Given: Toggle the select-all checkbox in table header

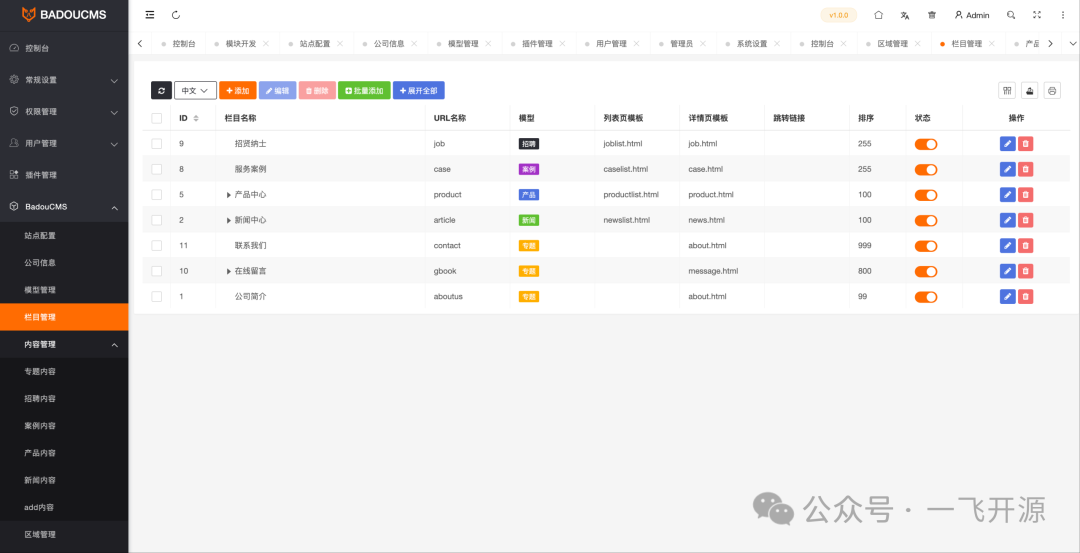Looking at the screenshot, I should coord(156,118).
